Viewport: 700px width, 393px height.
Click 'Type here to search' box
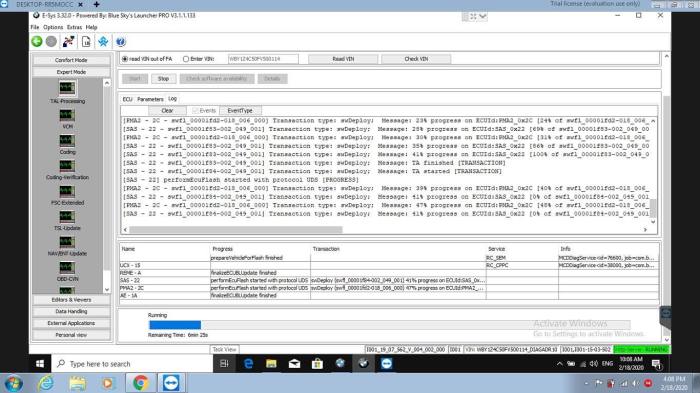132,364
